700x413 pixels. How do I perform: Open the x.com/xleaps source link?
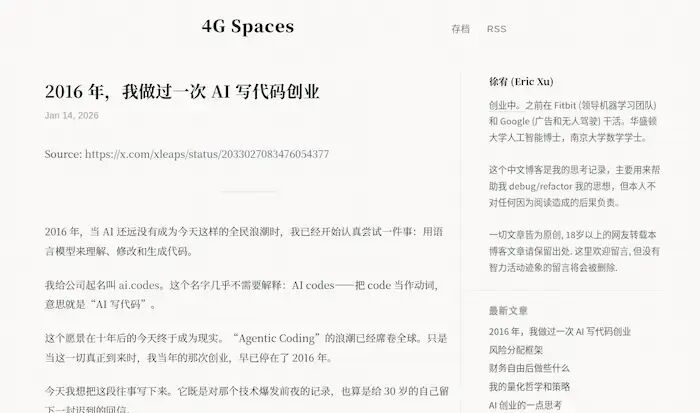(207, 154)
